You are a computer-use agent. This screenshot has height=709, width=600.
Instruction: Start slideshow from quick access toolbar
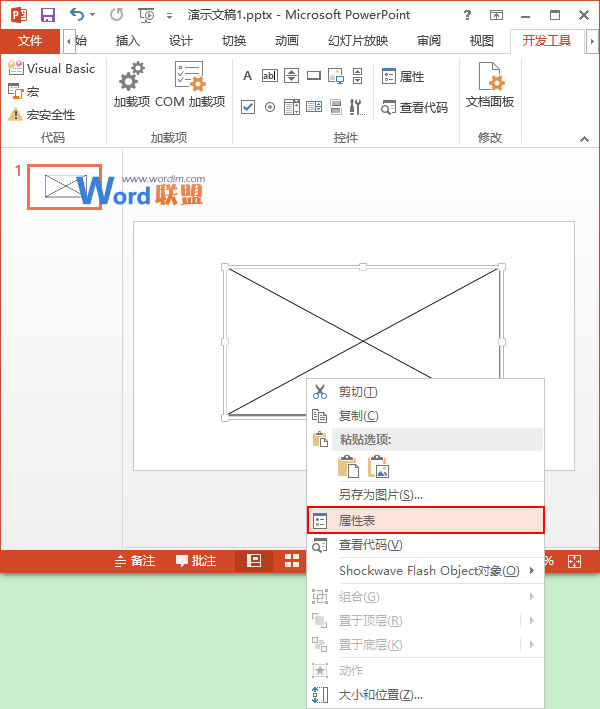pyautogui.click(x=146, y=15)
